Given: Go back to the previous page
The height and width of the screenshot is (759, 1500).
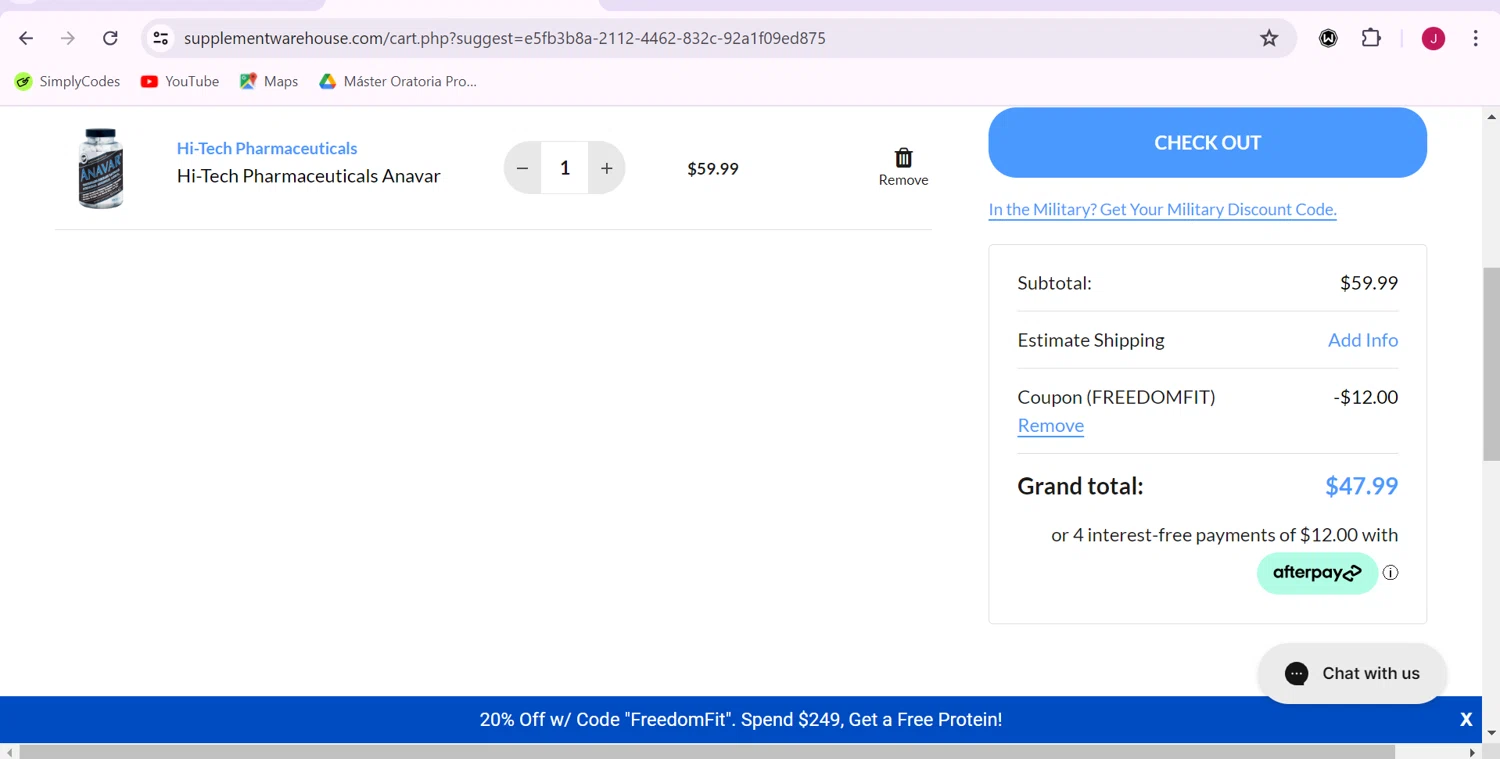Looking at the screenshot, I should pyautogui.click(x=26, y=38).
